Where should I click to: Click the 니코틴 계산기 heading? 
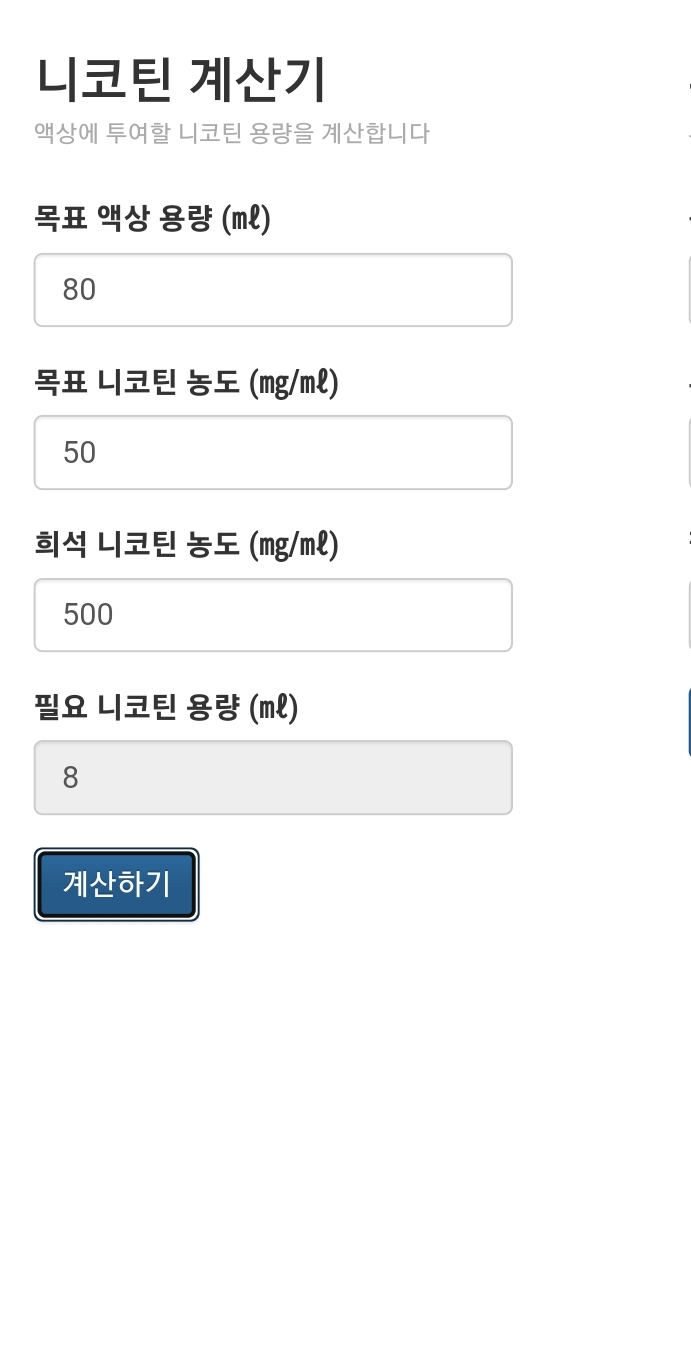(181, 81)
